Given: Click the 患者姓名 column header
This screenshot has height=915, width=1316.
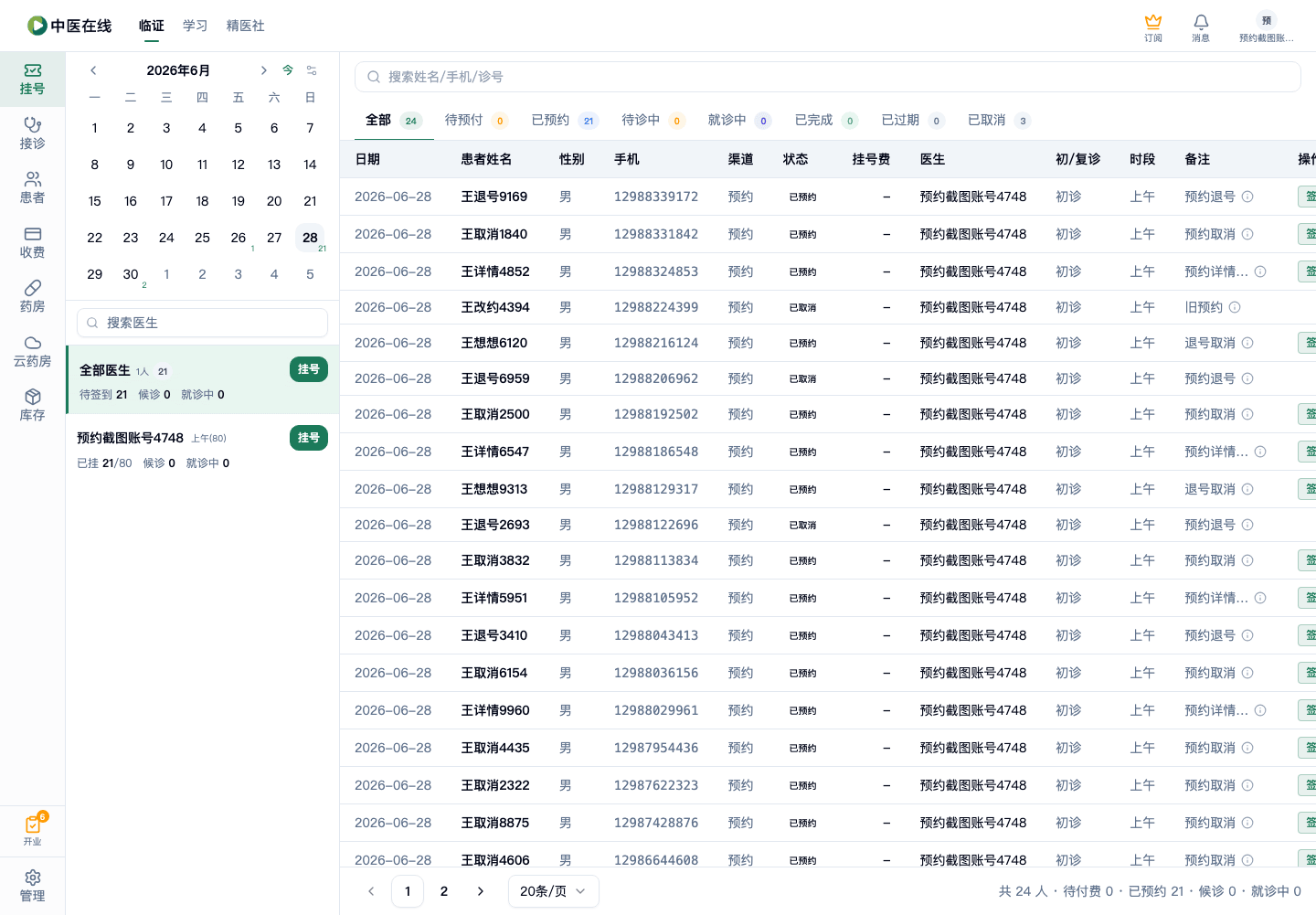Looking at the screenshot, I should (x=486, y=159).
